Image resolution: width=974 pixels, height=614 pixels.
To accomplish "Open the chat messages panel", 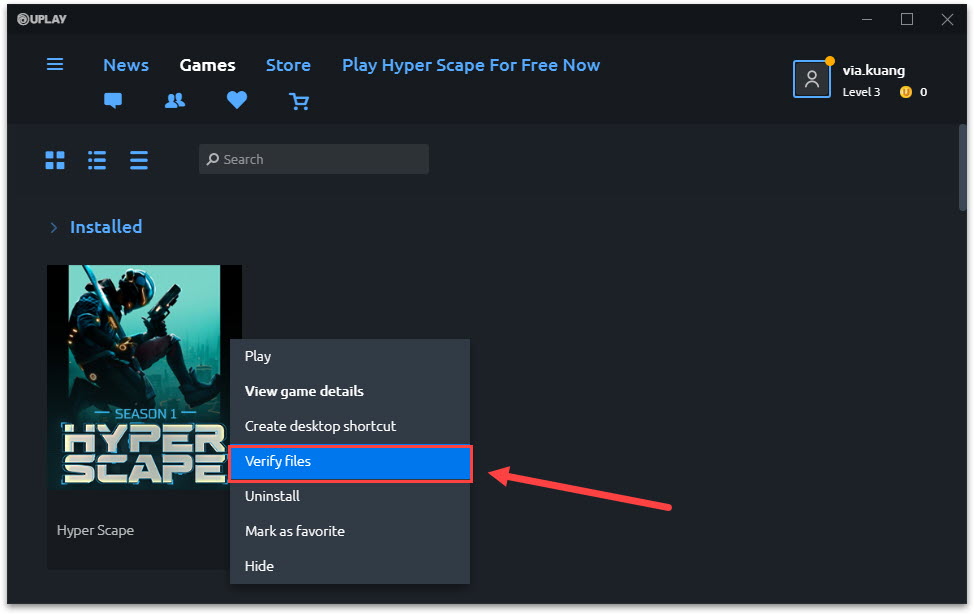I will (112, 100).
